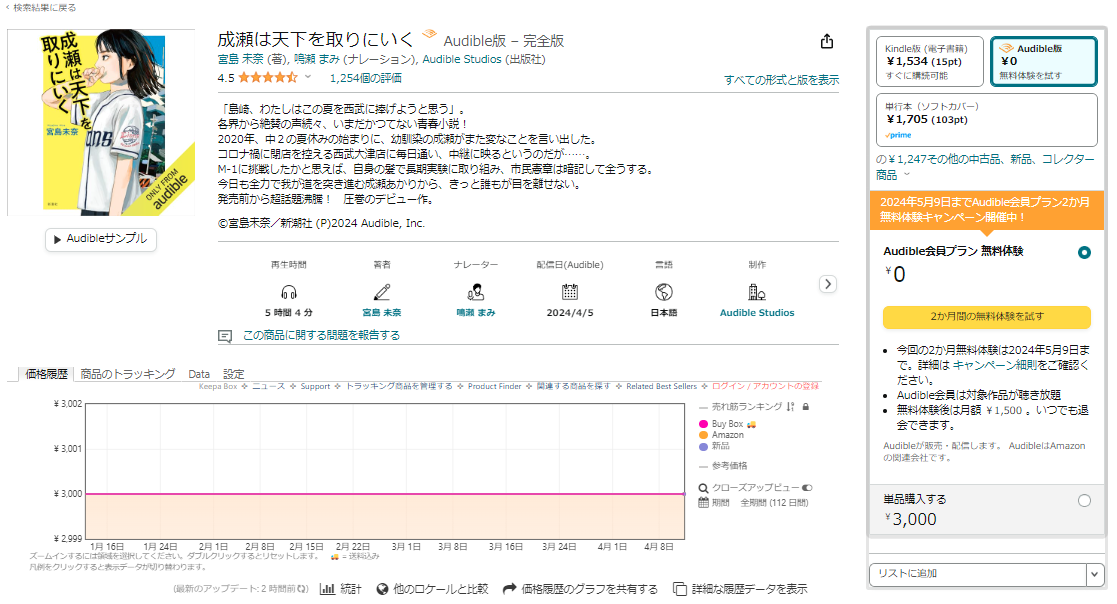Switch to the 商品のトラッキング tab
This screenshot has height=604, width=1117.
[x=128, y=374]
